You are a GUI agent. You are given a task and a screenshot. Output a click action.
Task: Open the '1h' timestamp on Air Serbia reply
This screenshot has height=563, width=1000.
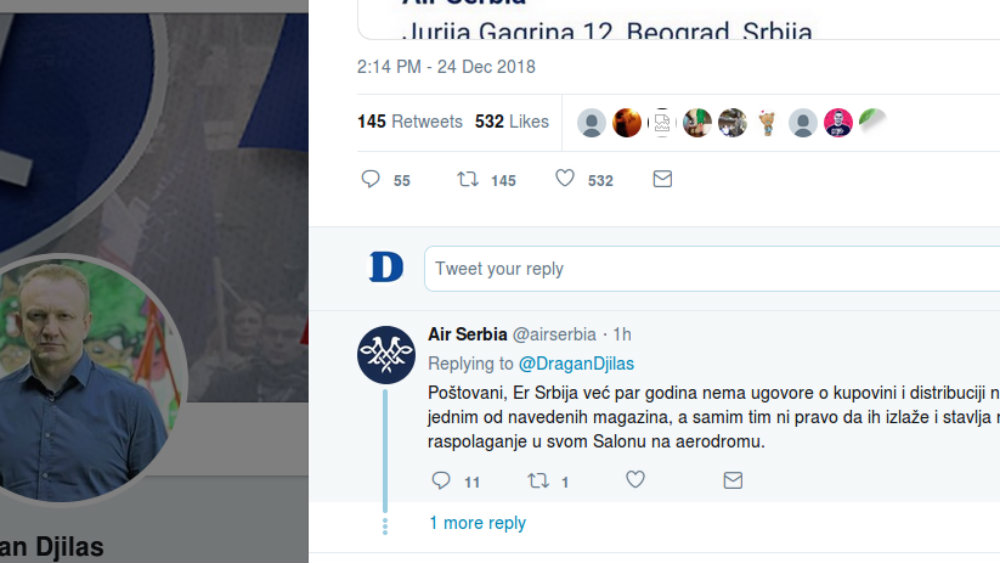pyautogui.click(x=622, y=334)
